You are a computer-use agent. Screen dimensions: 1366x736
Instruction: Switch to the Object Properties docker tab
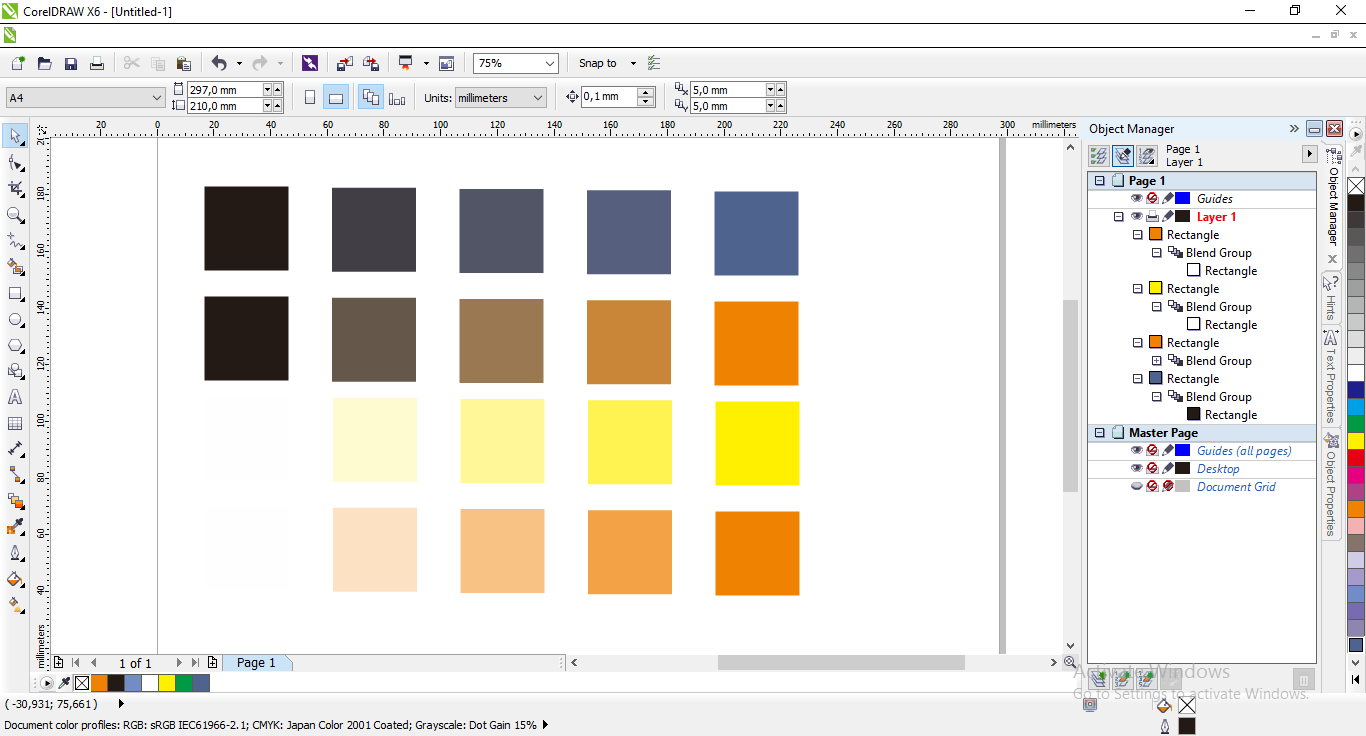coord(1331,480)
